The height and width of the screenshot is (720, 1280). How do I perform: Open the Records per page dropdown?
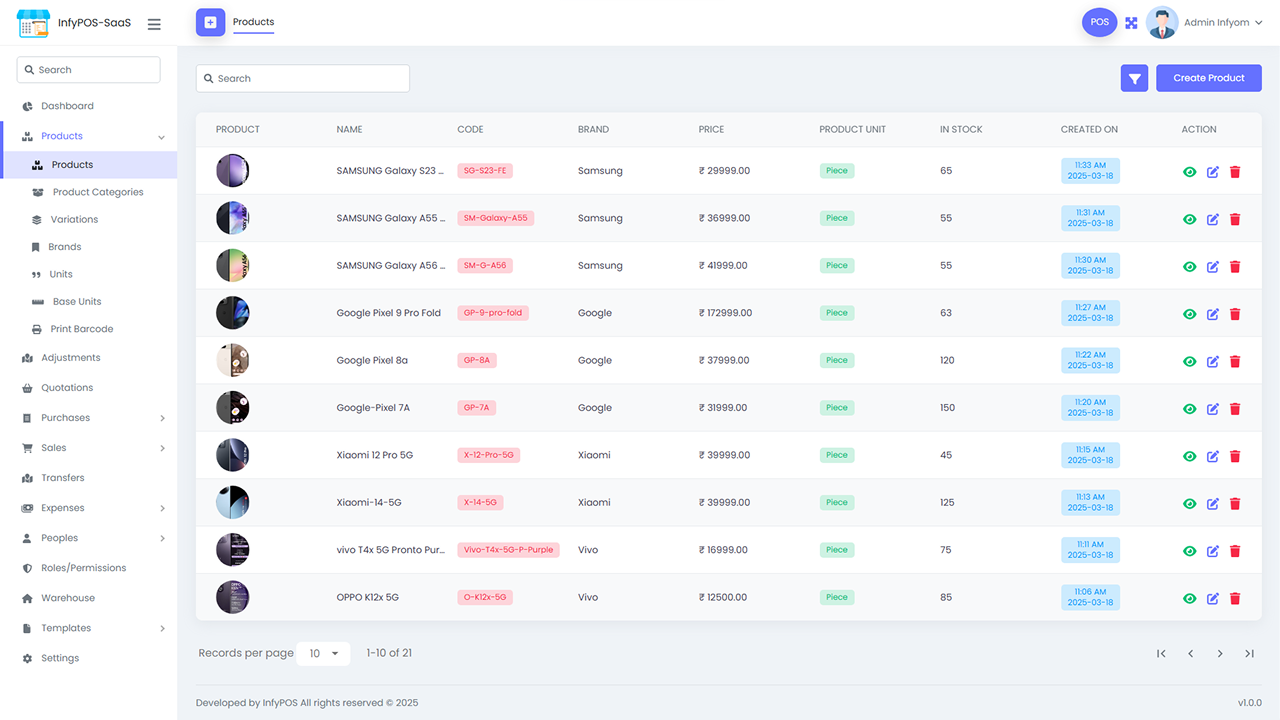point(323,653)
